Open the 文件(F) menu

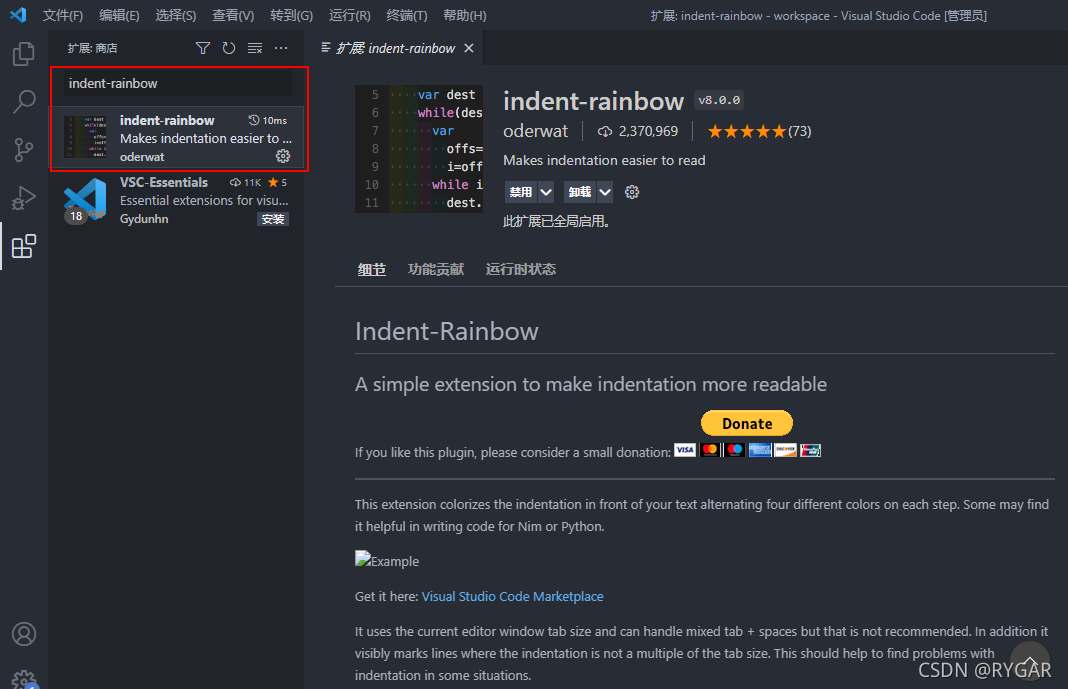point(63,15)
